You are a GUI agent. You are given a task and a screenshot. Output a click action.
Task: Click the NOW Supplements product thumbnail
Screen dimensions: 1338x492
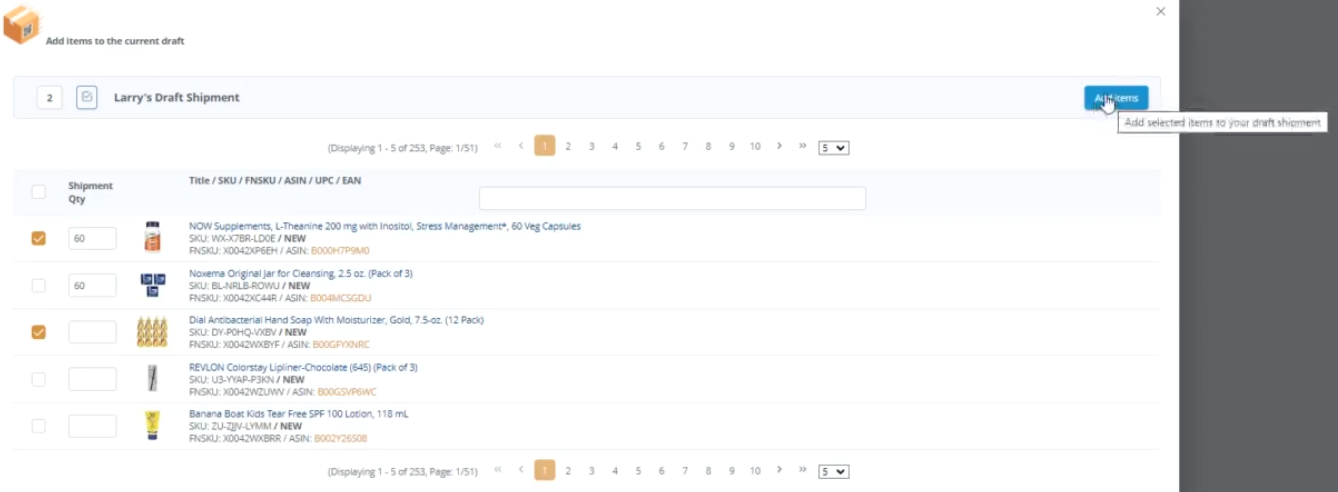152,238
